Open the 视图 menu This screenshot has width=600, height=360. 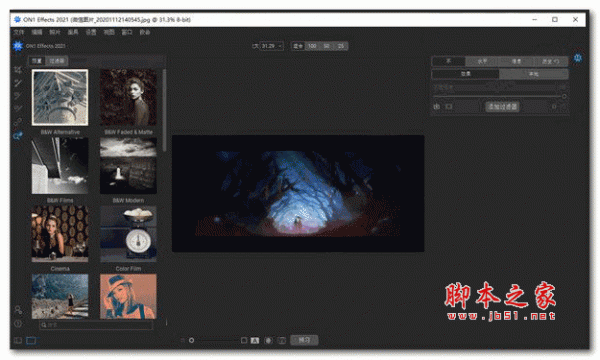109,32
